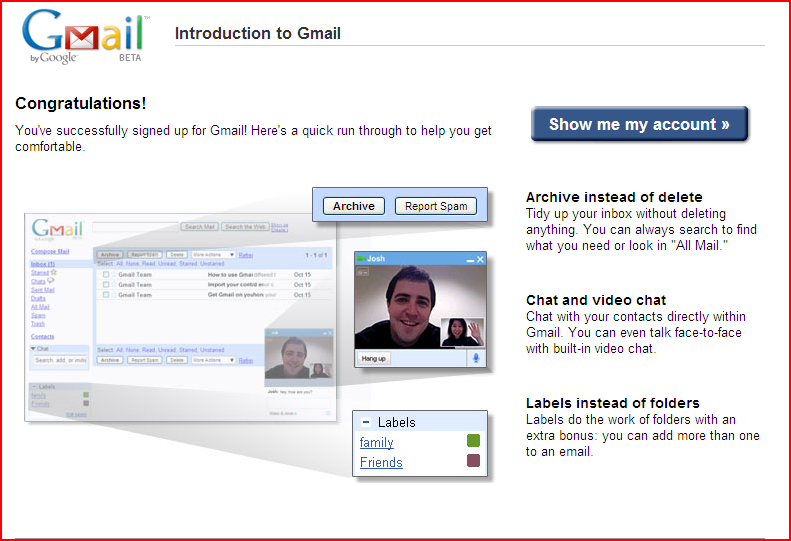Click the small Archive button below the message list
This screenshot has height=541, width=791.
[110, 360]
